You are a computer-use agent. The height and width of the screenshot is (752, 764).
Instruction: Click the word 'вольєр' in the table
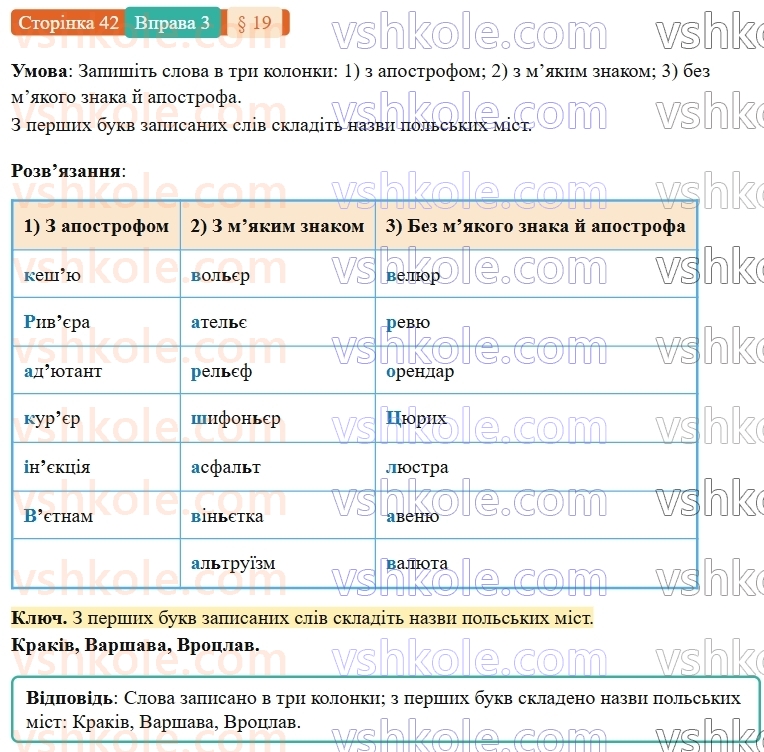tap(220, 275)
